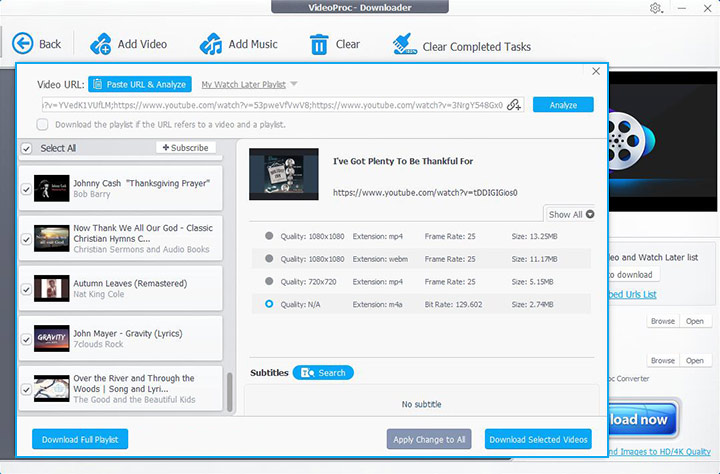
Task: Select Now Thank We All Our God thumbnail
Action: click(51, 238)
